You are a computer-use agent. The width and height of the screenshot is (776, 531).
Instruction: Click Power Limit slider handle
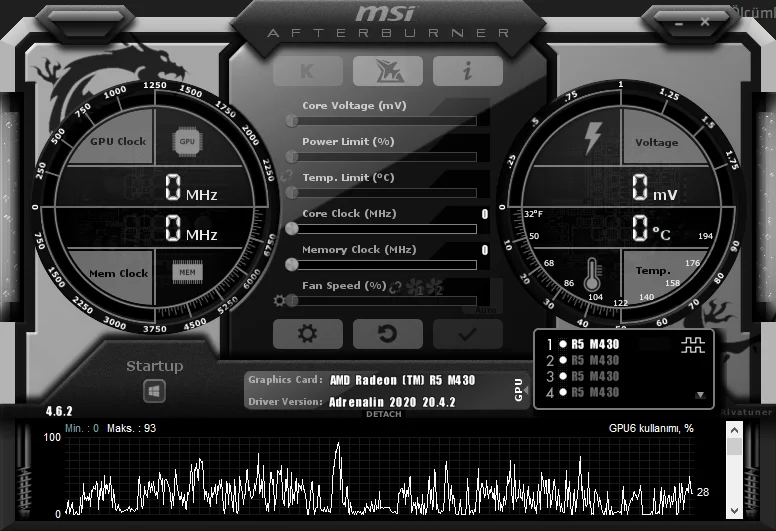(x=292, y=156)
